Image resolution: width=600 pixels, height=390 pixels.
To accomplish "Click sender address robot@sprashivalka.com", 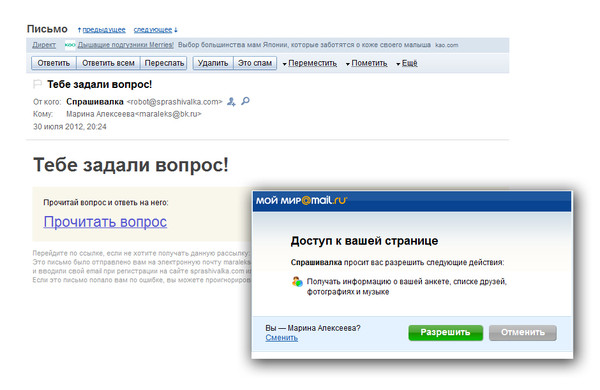I will pyautogui.click(x=174, y=102).
